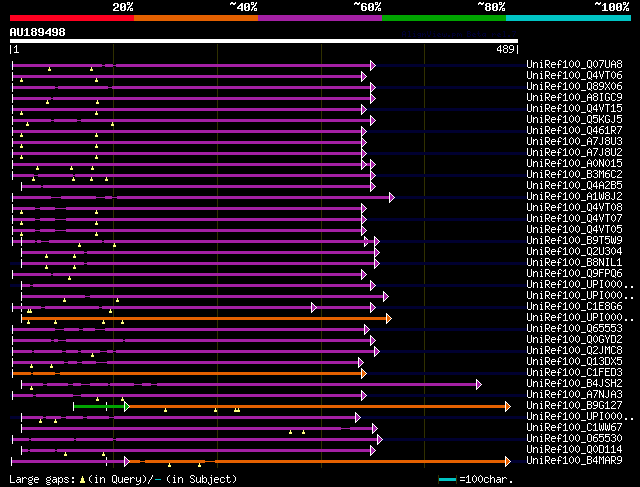Click the orange arrowhead ending the B4MAR9 alignment
Viewport: 640px width, 487px height.
tap(508, 461)
